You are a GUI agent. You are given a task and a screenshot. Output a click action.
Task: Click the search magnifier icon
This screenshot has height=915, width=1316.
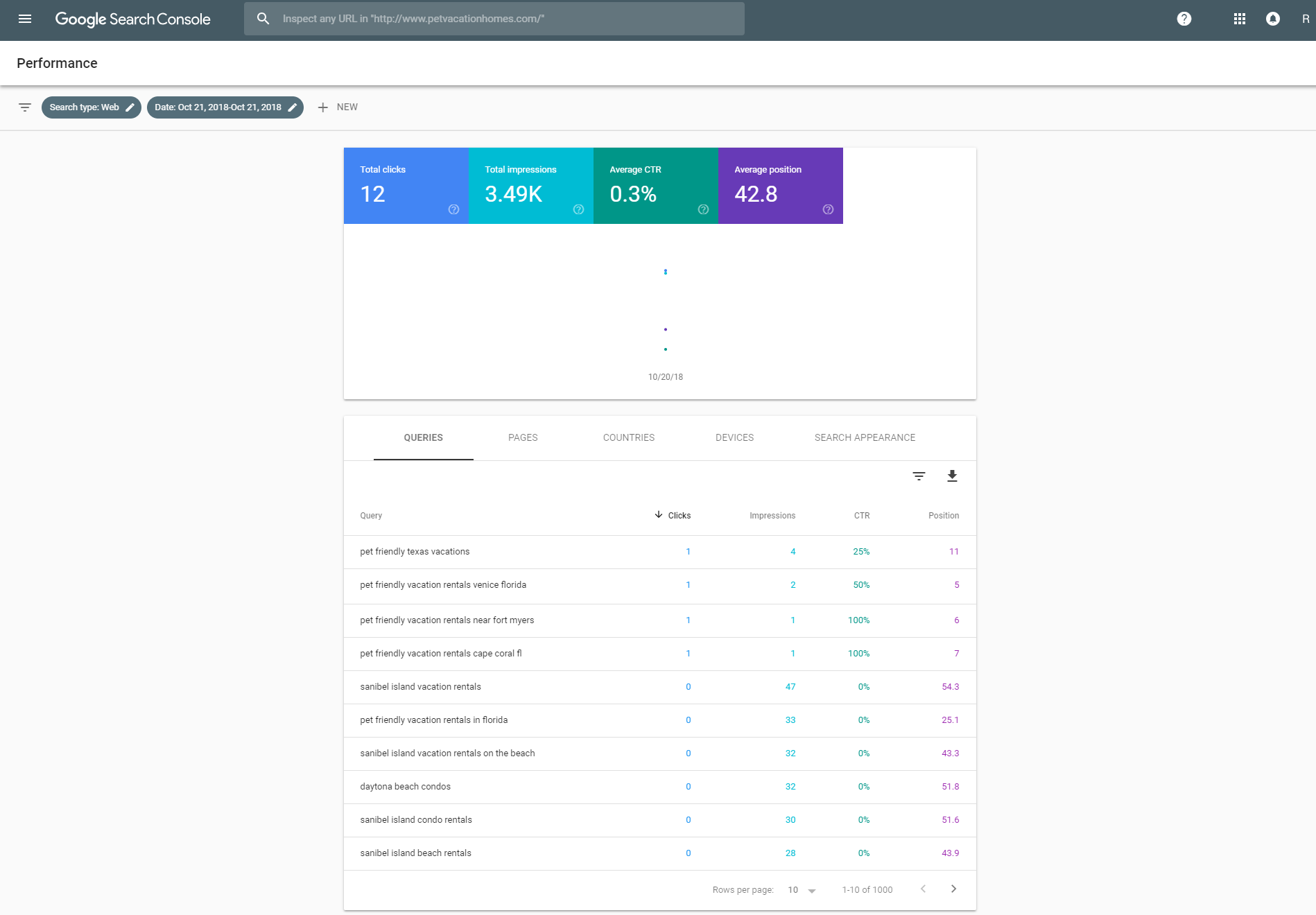coord(263,19)
